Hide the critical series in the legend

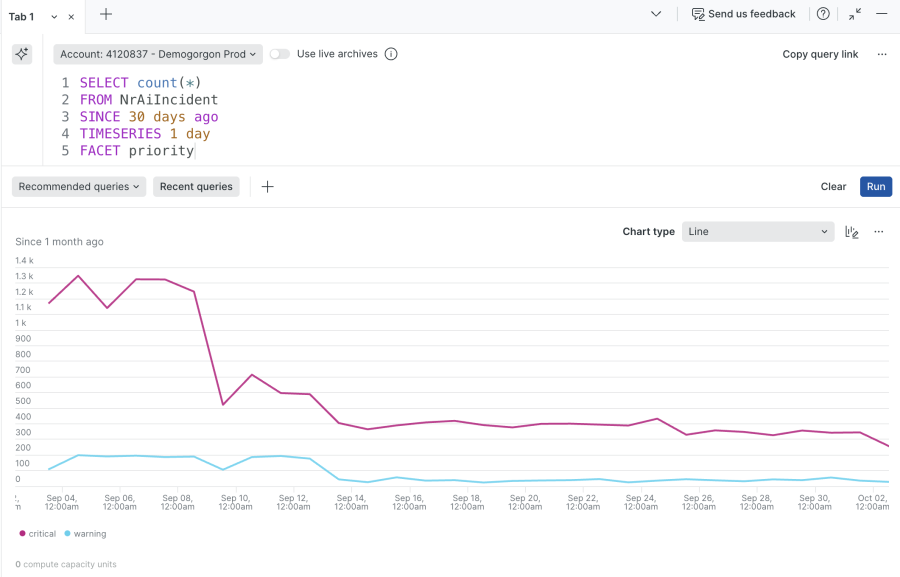[37, 533]
